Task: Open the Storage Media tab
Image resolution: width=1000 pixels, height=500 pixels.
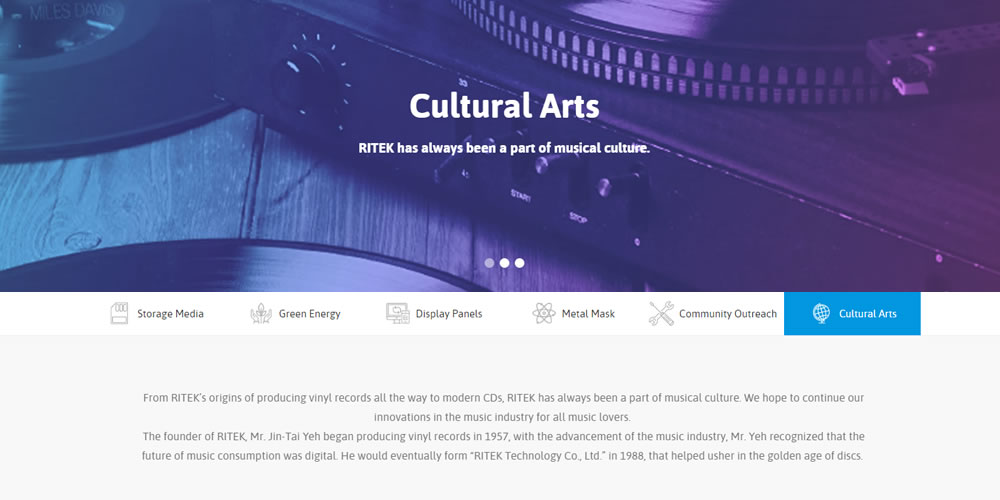Action: [170, 314]
